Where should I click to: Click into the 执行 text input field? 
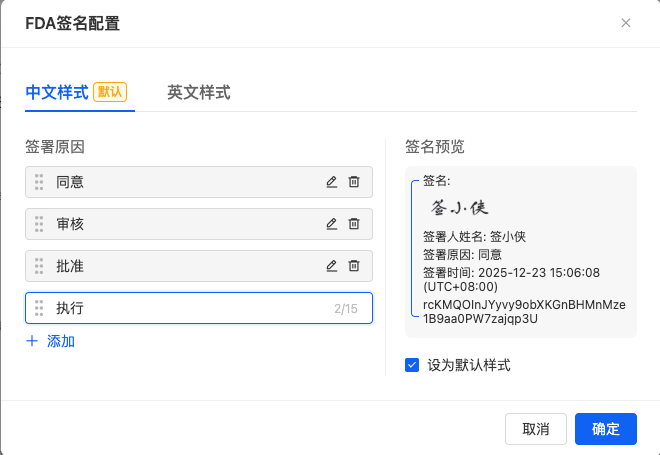pos(190,308)
